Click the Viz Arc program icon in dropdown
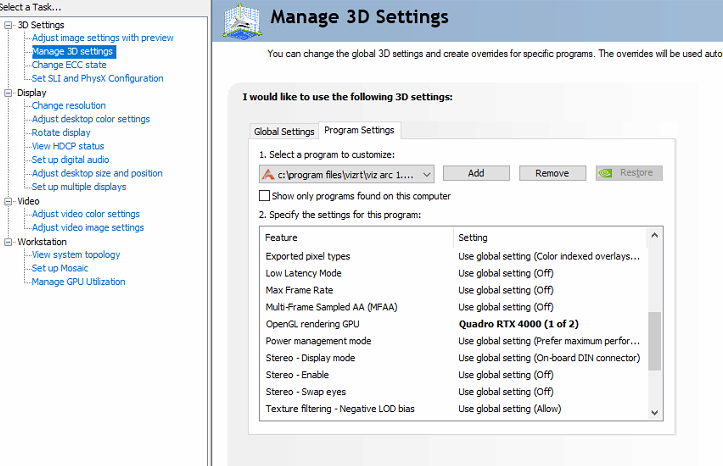Screen dimensions: 723x466 [x=267, y=173]
